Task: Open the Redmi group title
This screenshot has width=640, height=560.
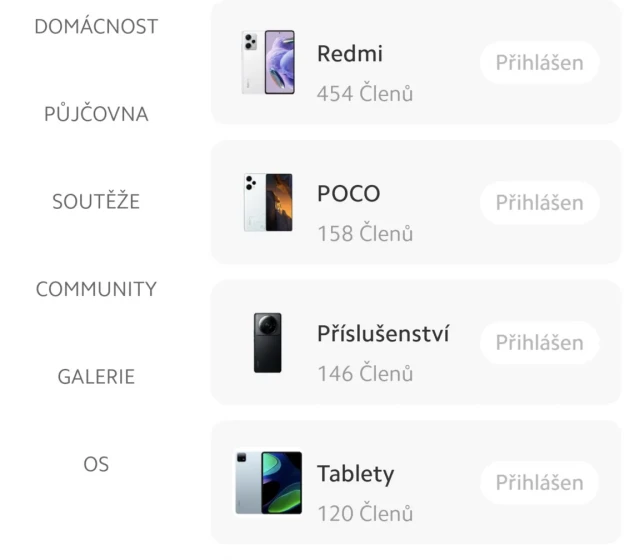Action: pyautogui.click(x=350, y=54)
